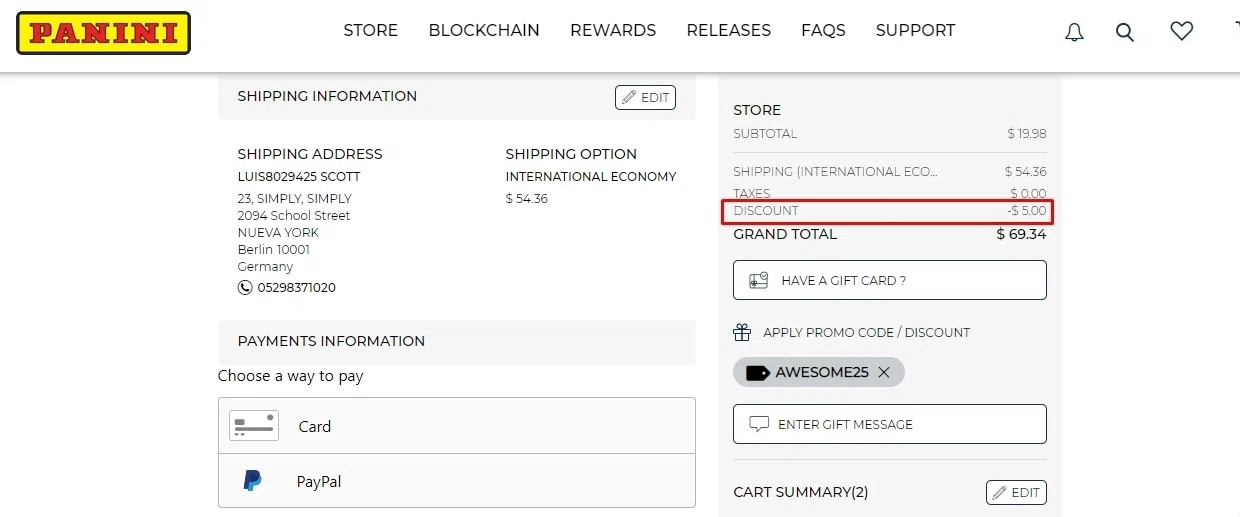The image size is (1240, 517).
Task: Click the 2094 School Street address line
Action: 294,216
